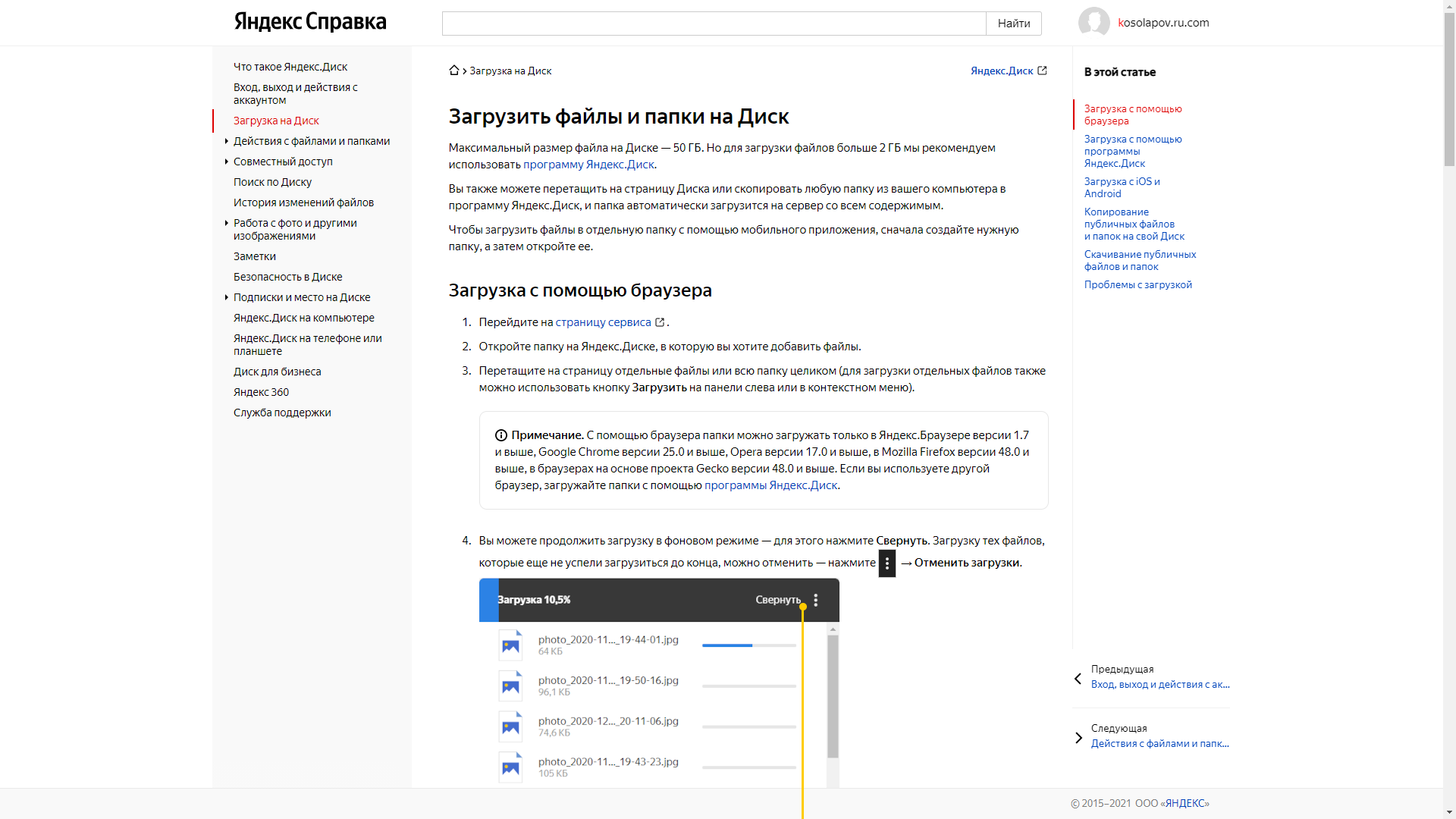The width and height of the screenshot is (1456, 819).
Task: Open previous article Вход, выход и действия
Action: (x=1160, y=684)
